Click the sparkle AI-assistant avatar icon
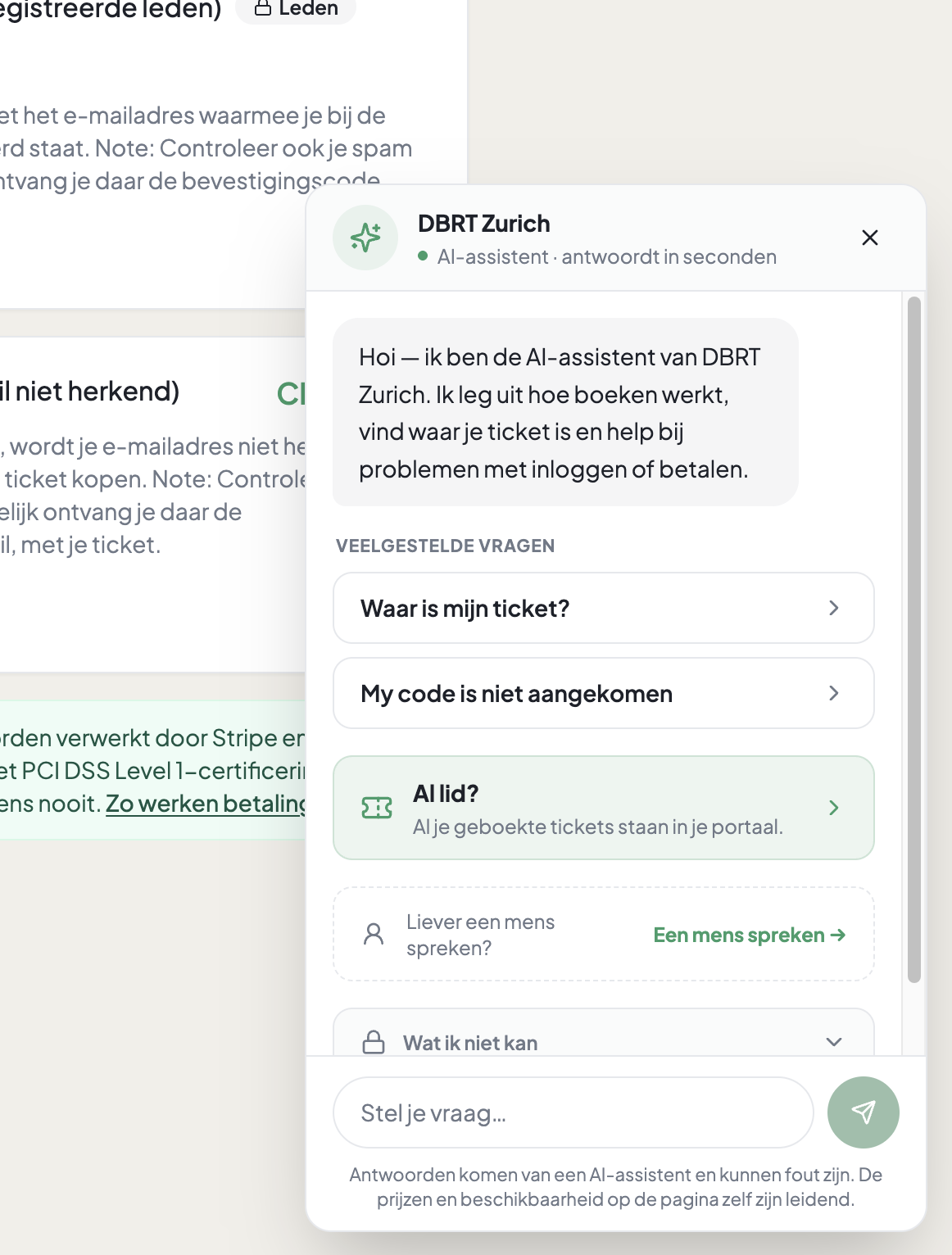This screenshot has height=1255, width=952. click(365, 238)
